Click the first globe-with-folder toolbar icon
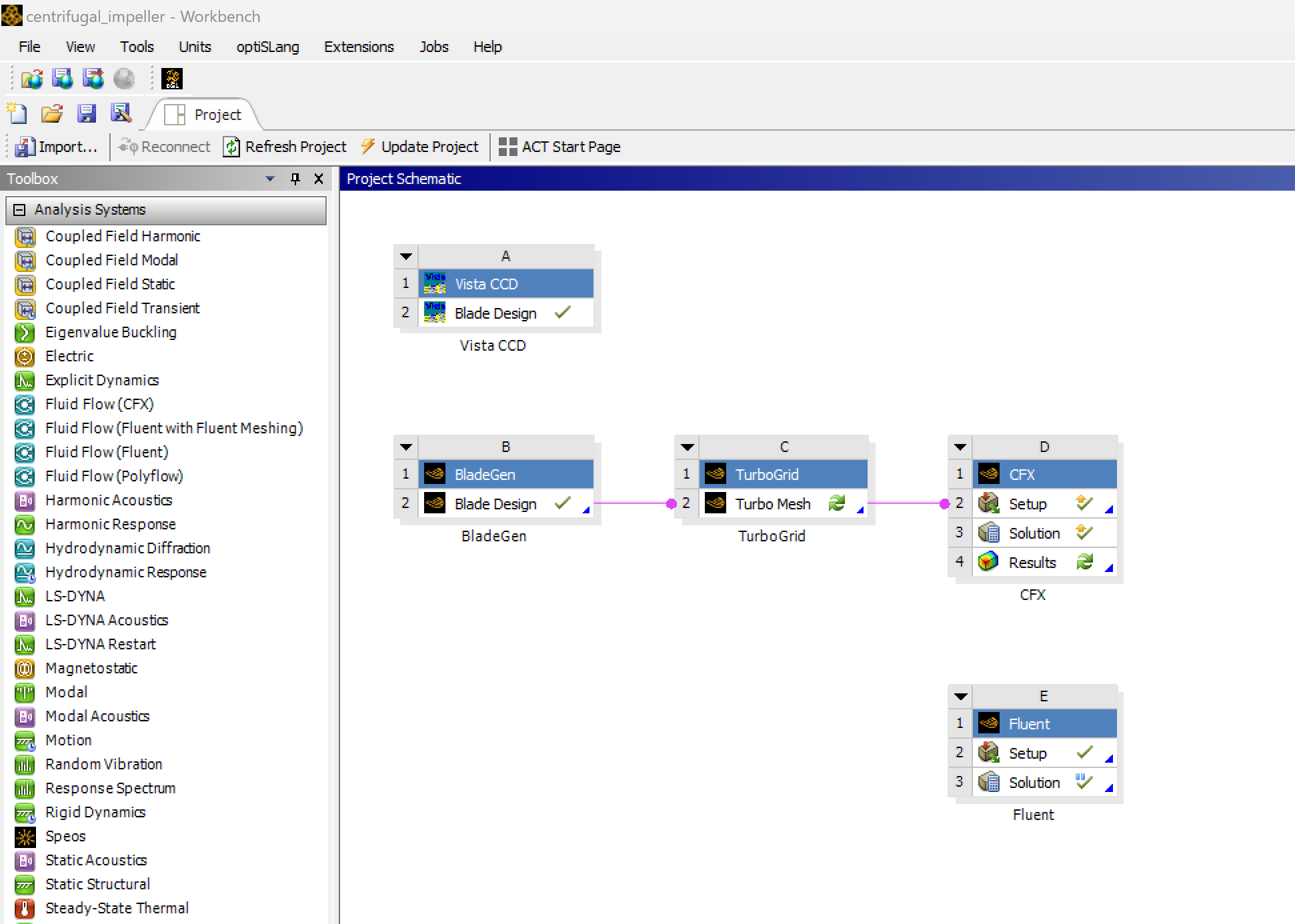The height and width of the screenshot is (924, 1295). pyautogui.click(x=31, y=79)
